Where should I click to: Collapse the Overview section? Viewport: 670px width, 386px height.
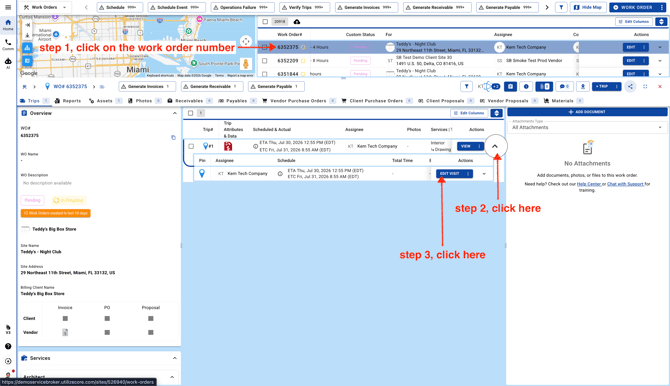(x=174, y=113)
